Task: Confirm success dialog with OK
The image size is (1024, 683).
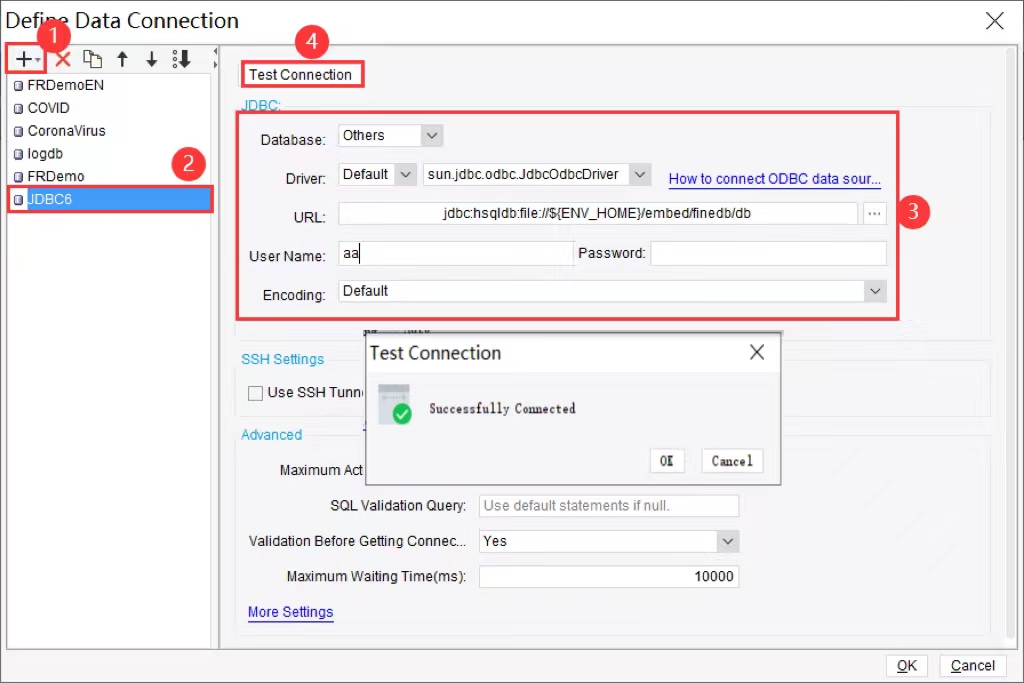Action: pos(665,461)
